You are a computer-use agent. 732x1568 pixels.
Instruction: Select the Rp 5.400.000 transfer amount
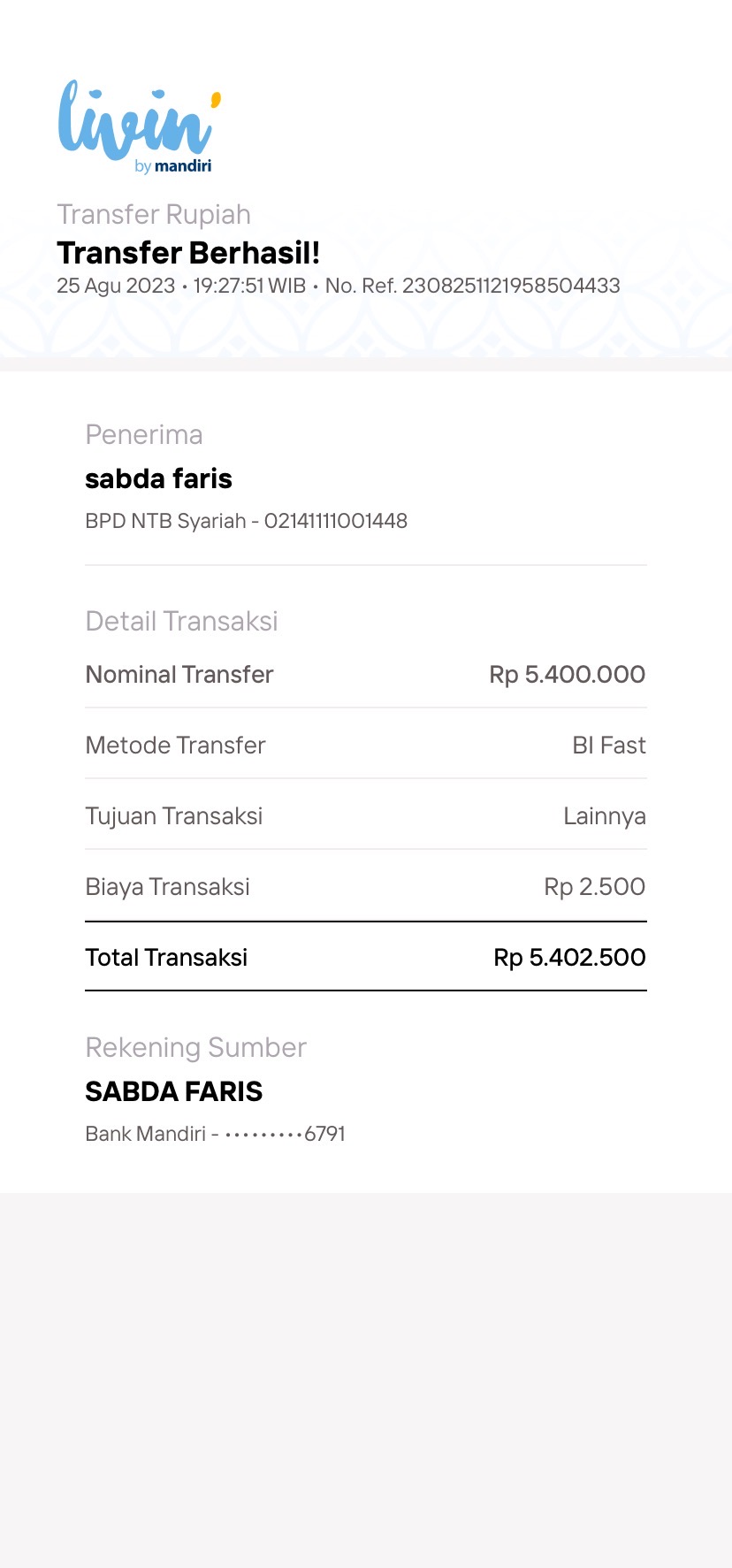click(x=567, y=674)
